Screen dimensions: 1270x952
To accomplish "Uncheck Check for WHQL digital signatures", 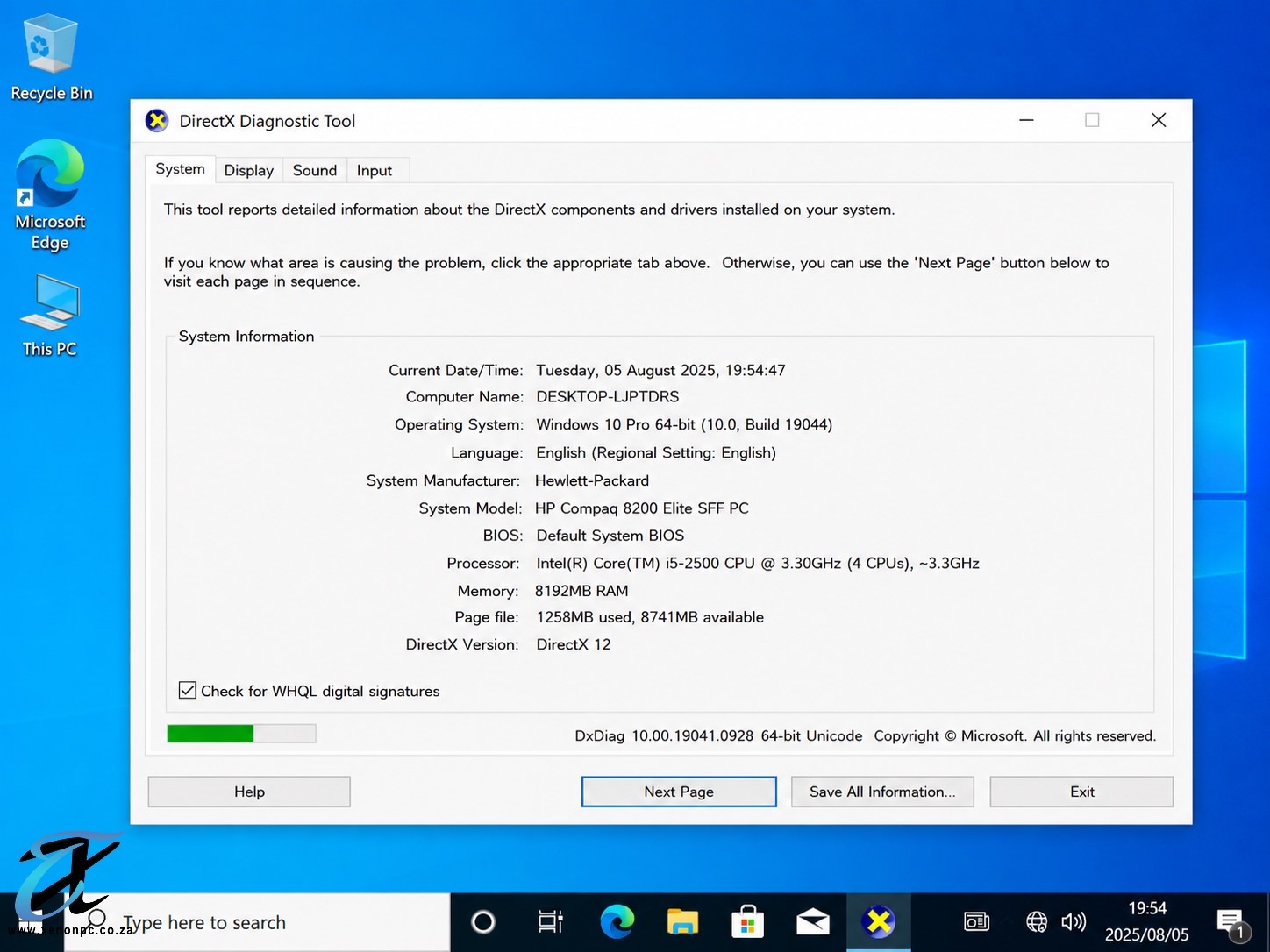I will coord(188,691).
